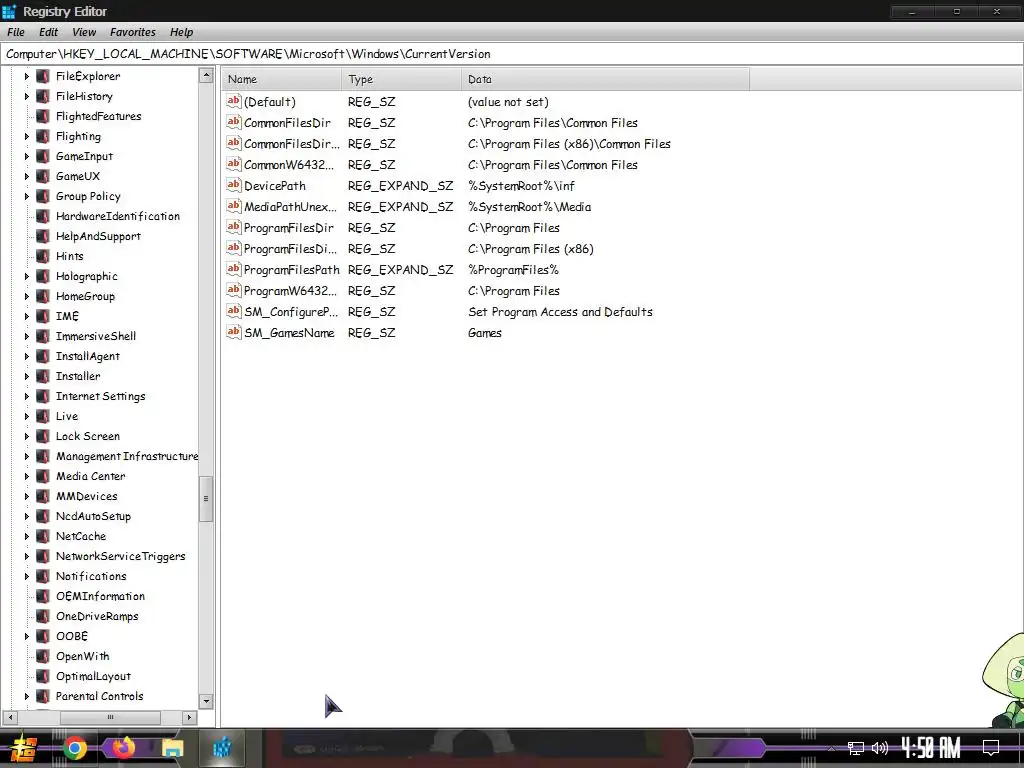Open the File menu

pos(16,32)
